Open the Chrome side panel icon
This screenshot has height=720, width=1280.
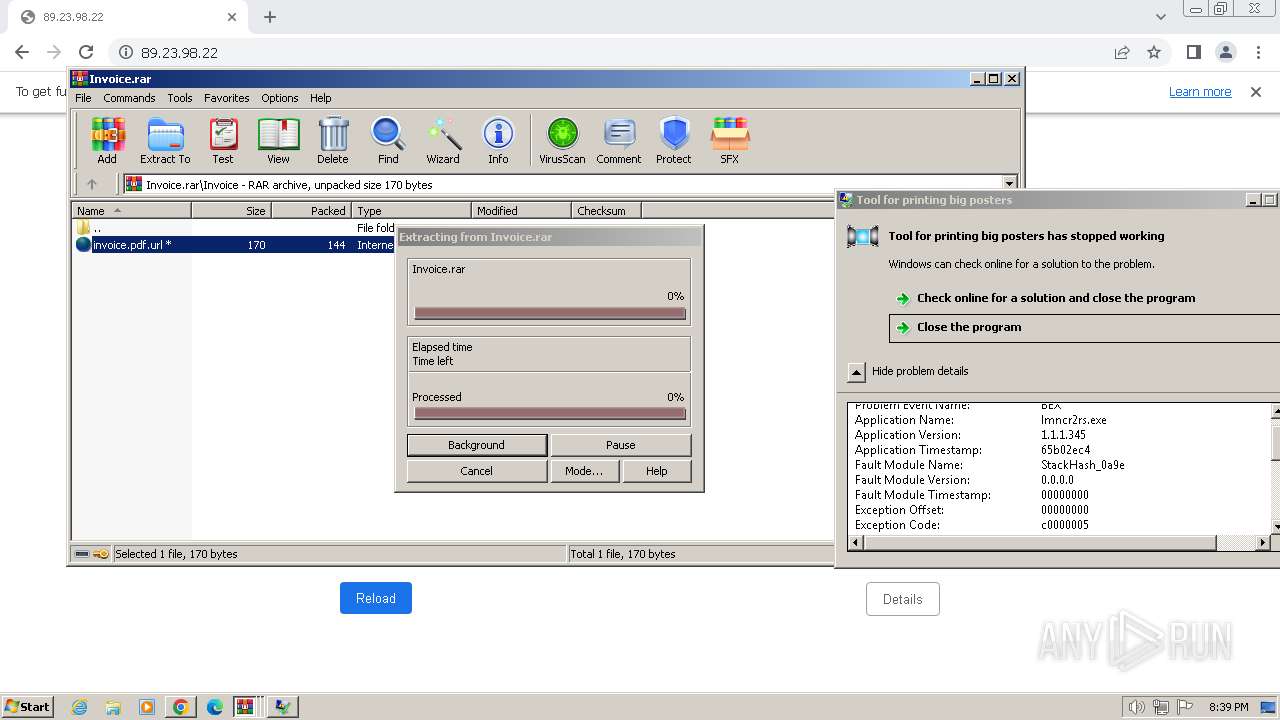click(x=1193, y=52)
